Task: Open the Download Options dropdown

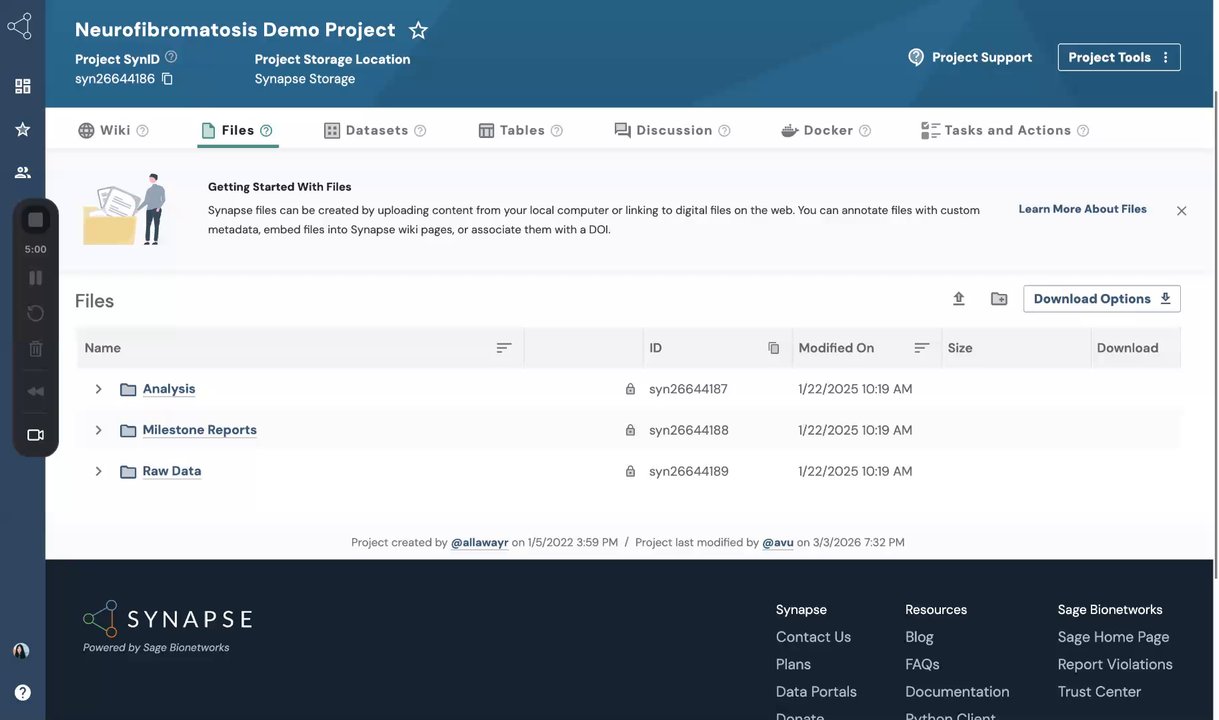Action: [1102, 299]
